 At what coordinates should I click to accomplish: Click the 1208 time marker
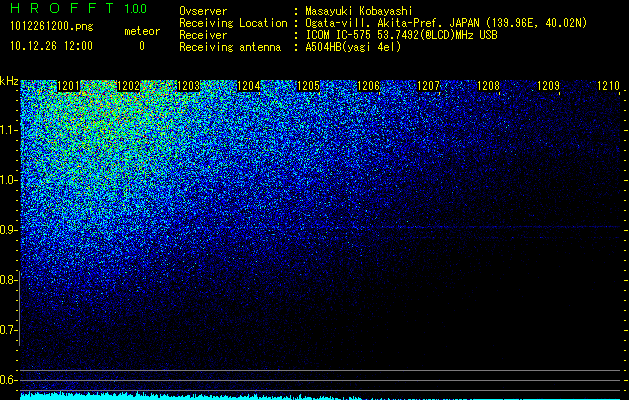click(489, 86)
